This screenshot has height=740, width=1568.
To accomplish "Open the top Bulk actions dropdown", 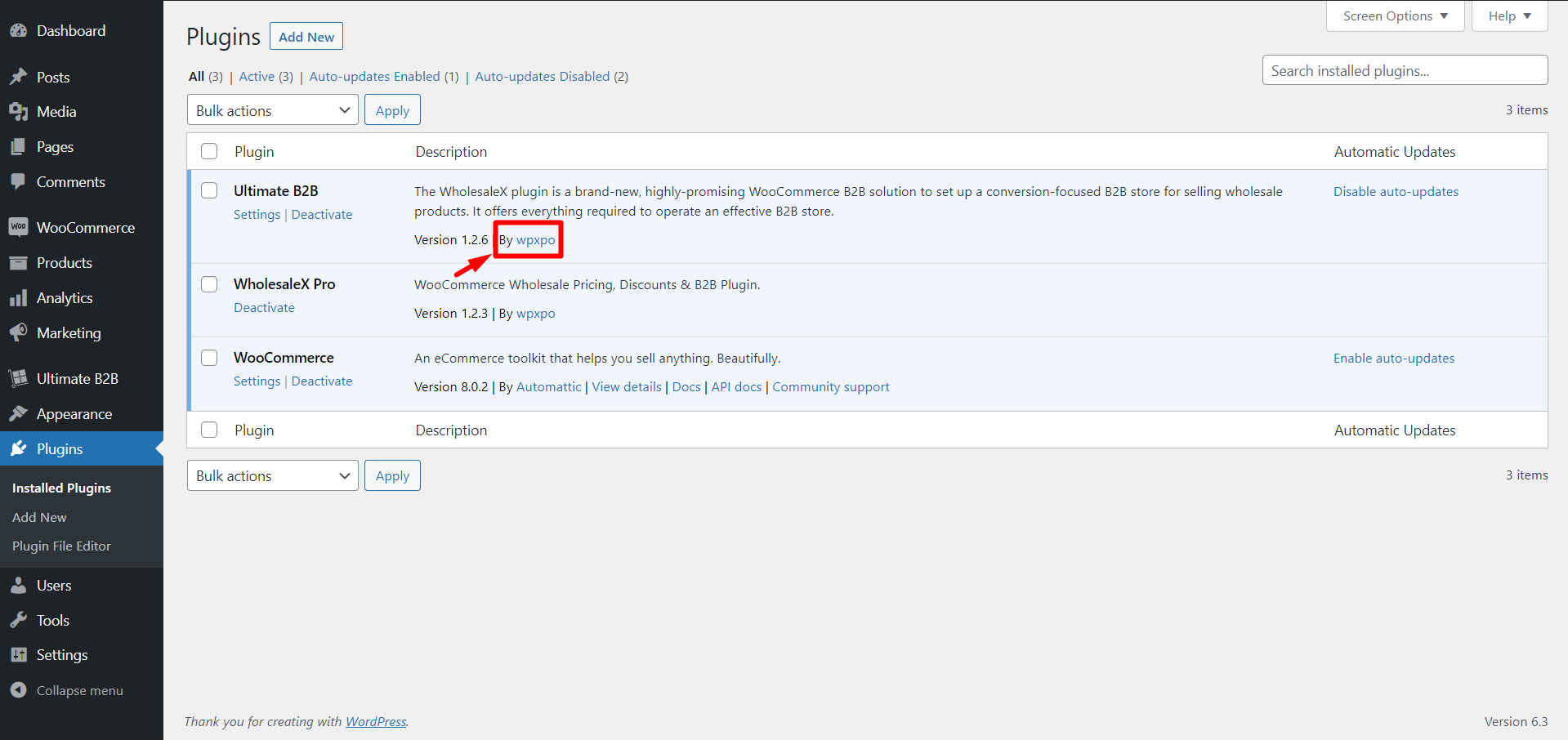I will point(272,110).
